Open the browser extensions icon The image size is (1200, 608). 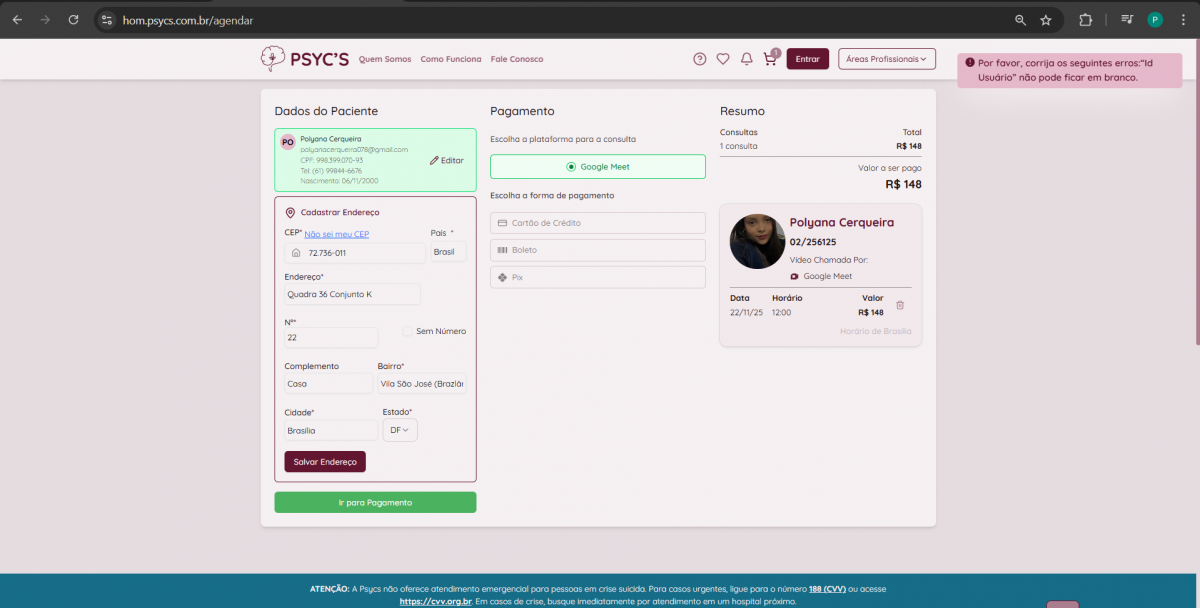[x=1085, y=20]
